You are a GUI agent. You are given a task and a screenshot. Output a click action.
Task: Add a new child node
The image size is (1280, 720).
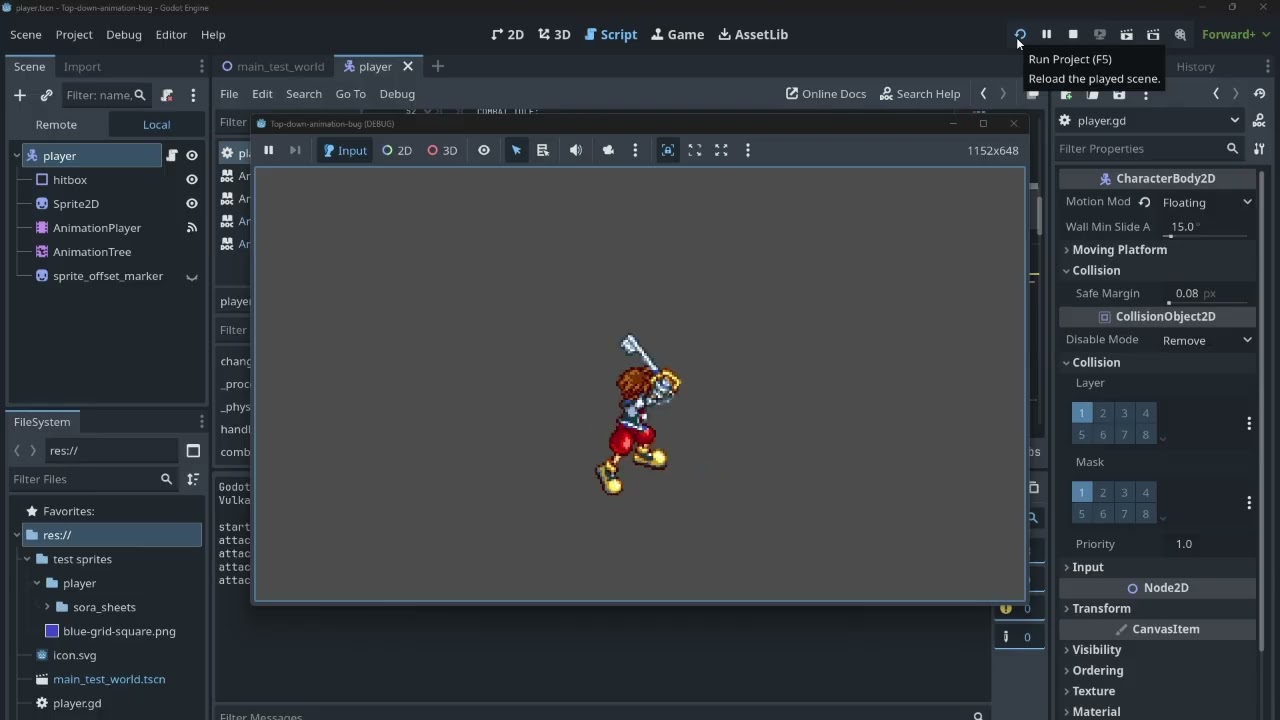pos(20,95)
